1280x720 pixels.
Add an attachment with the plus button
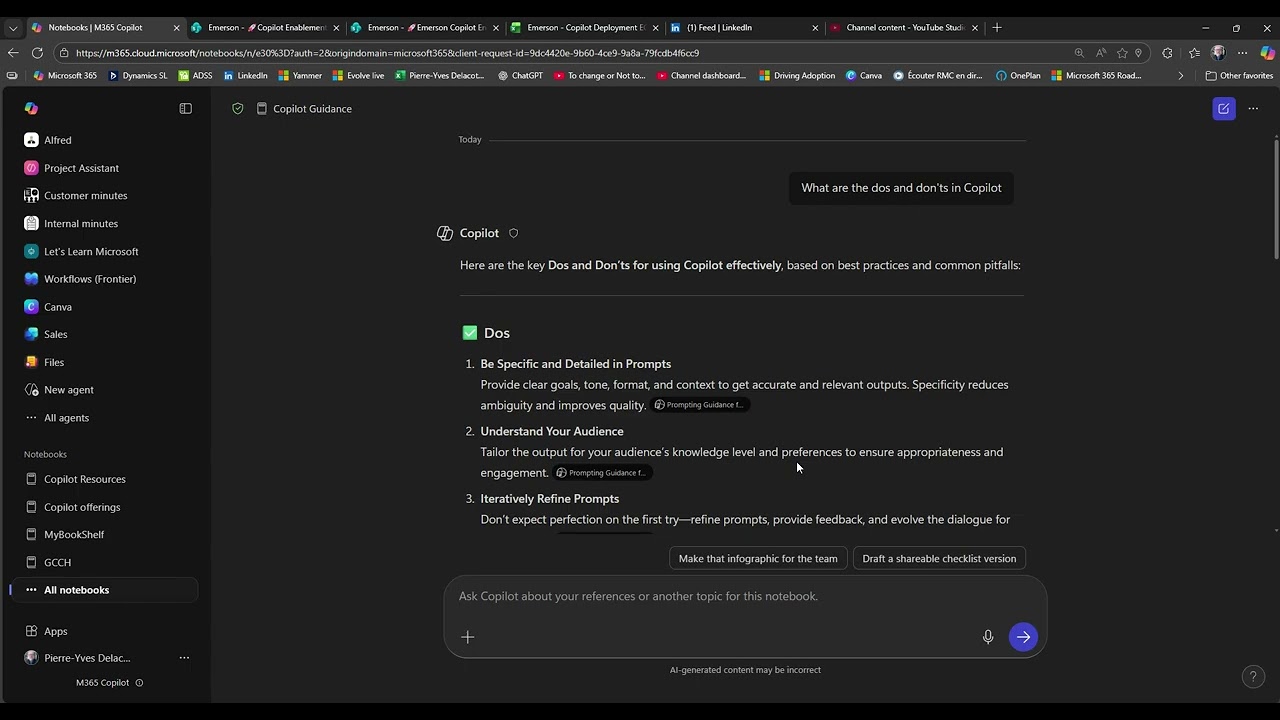click(x=467, y=637)
